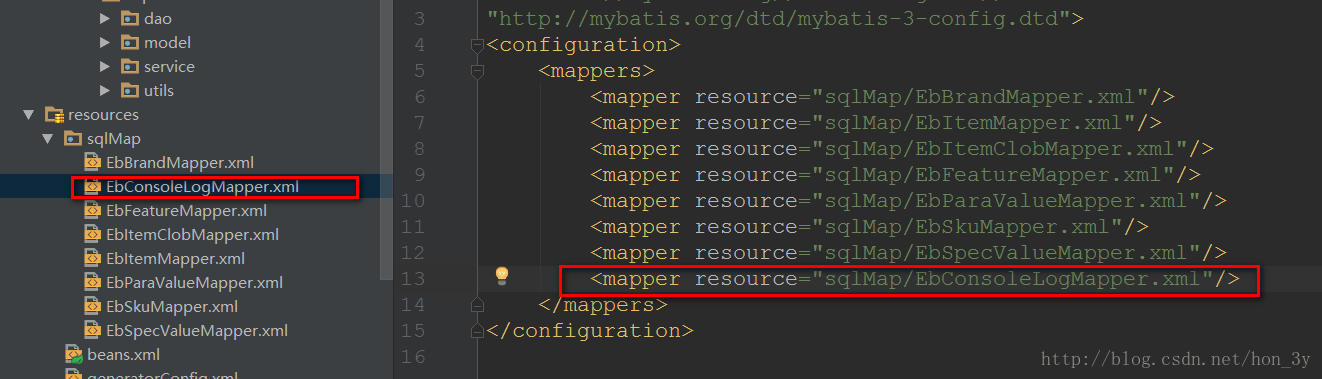Image resolution: width=1322 pixels, height=379 pixels.
Task: Click the EbItemClobMapper.xml file icon
Action: point(92,234)
